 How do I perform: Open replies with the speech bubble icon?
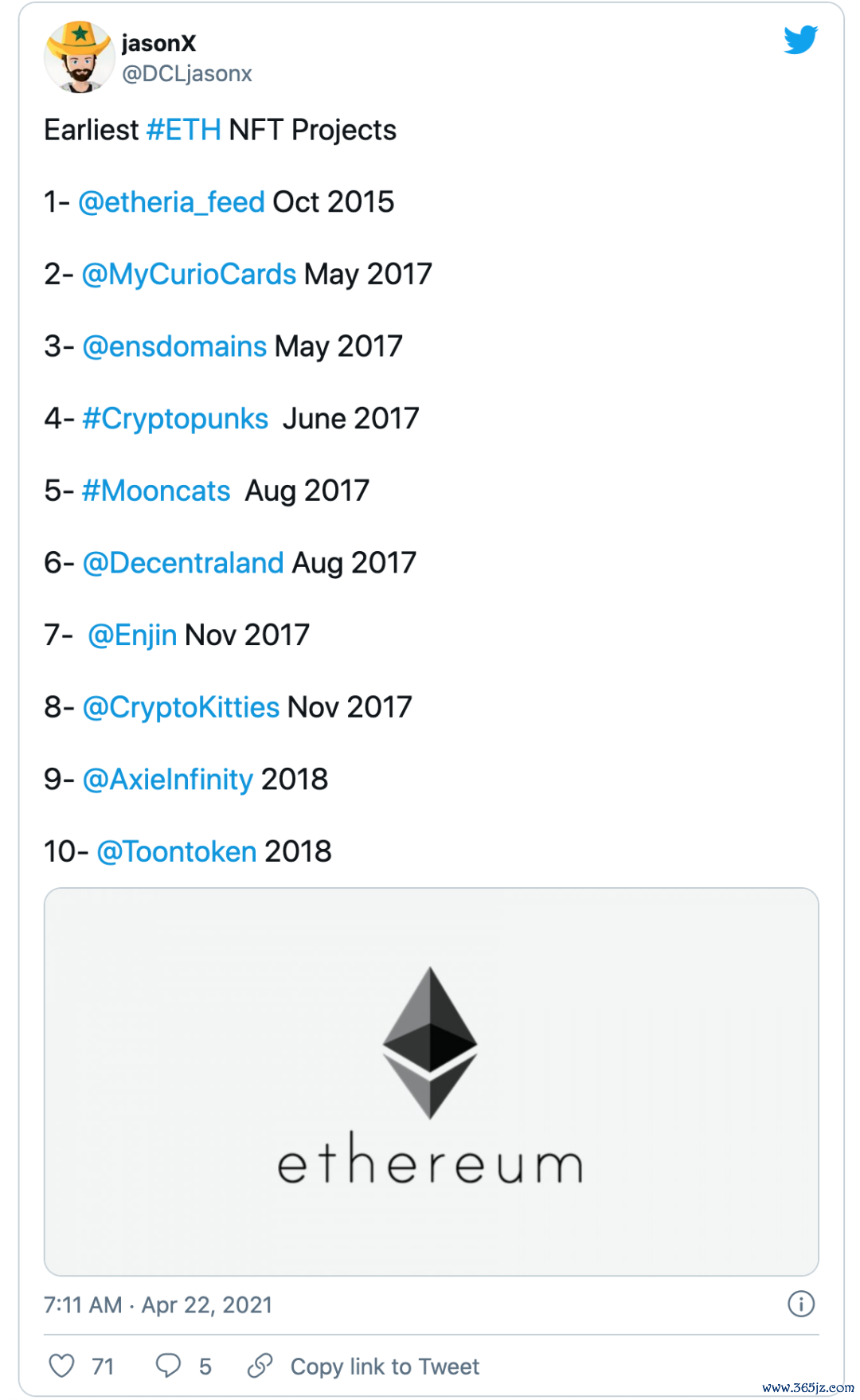(x=168, y=1366)
